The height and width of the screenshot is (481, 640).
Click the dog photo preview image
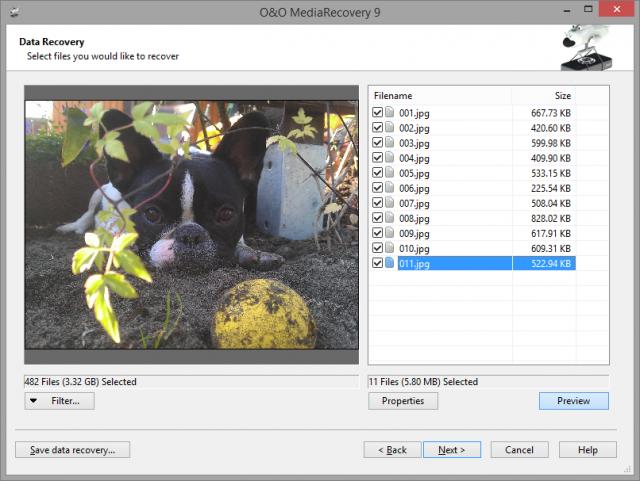(191, 224)
